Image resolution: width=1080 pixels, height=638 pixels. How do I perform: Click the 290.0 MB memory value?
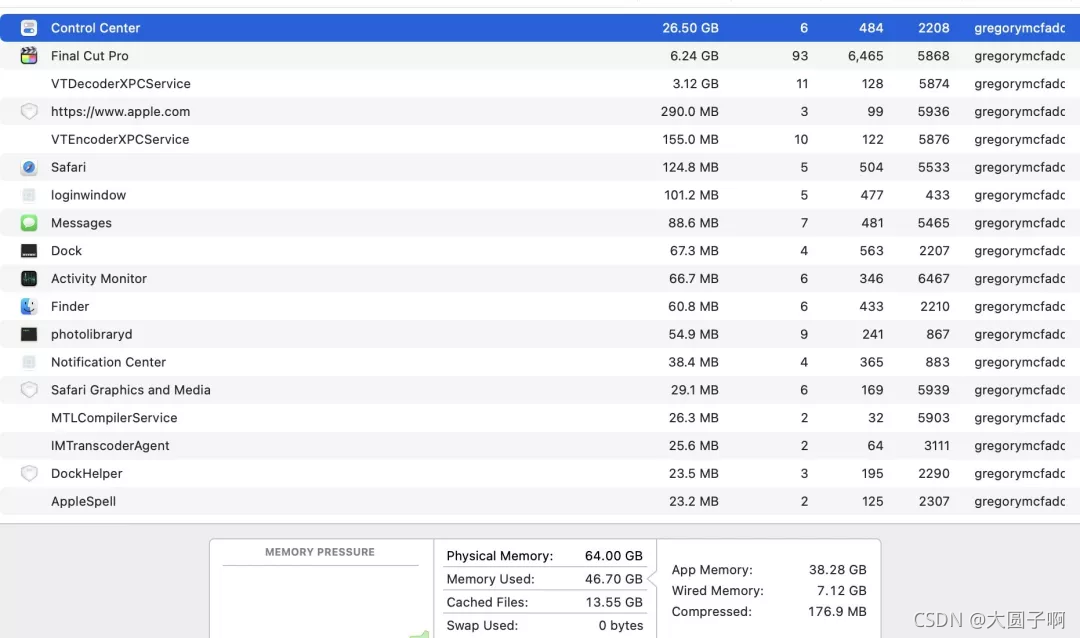click(689, 112)
